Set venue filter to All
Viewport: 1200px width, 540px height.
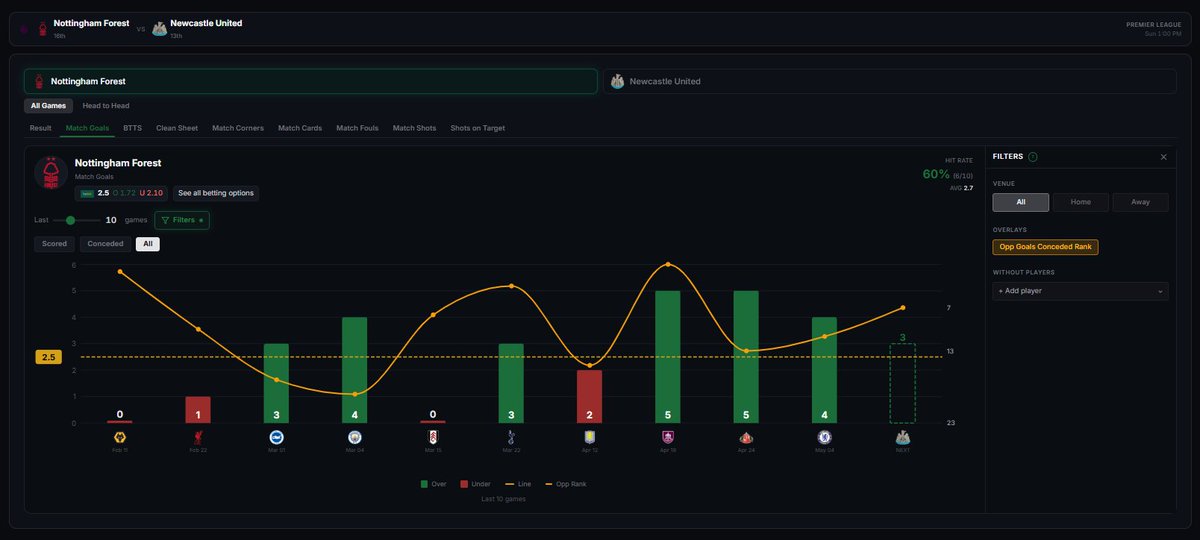click(1021, 202)
